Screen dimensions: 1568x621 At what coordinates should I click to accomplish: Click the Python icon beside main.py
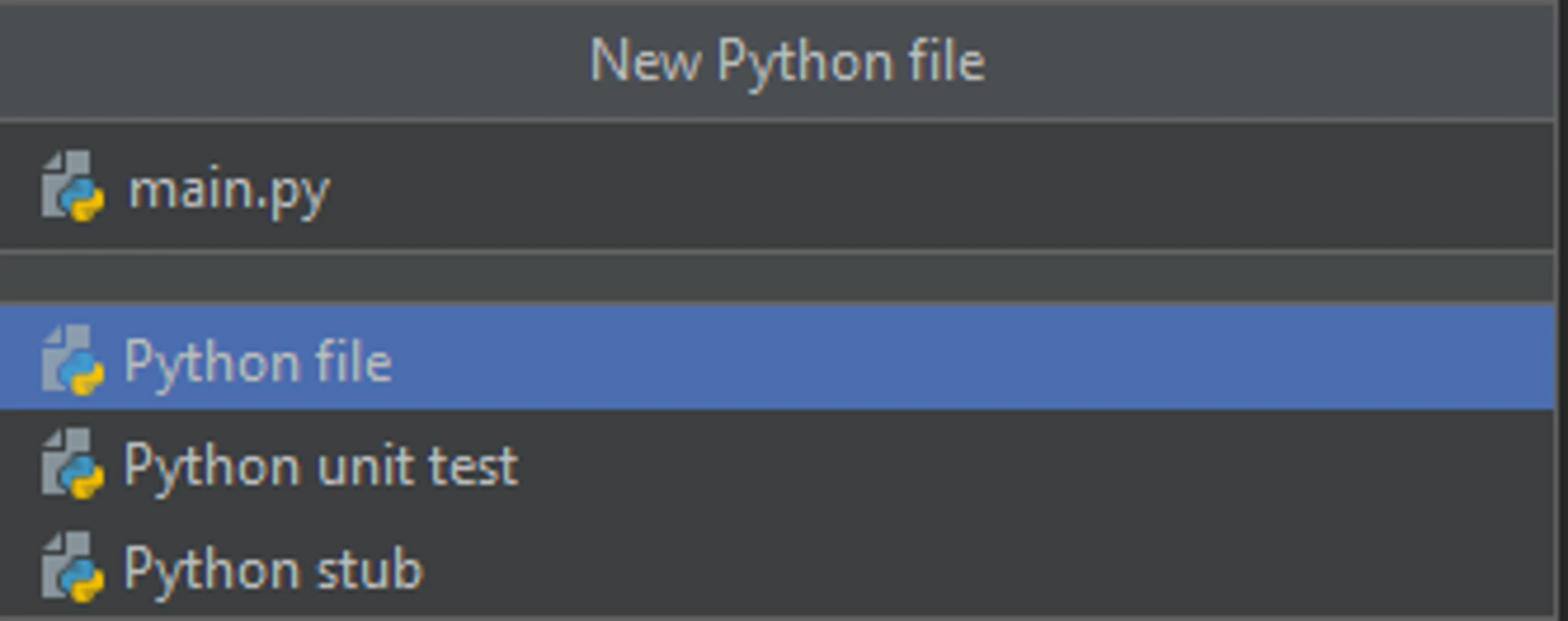pos(73,186)
